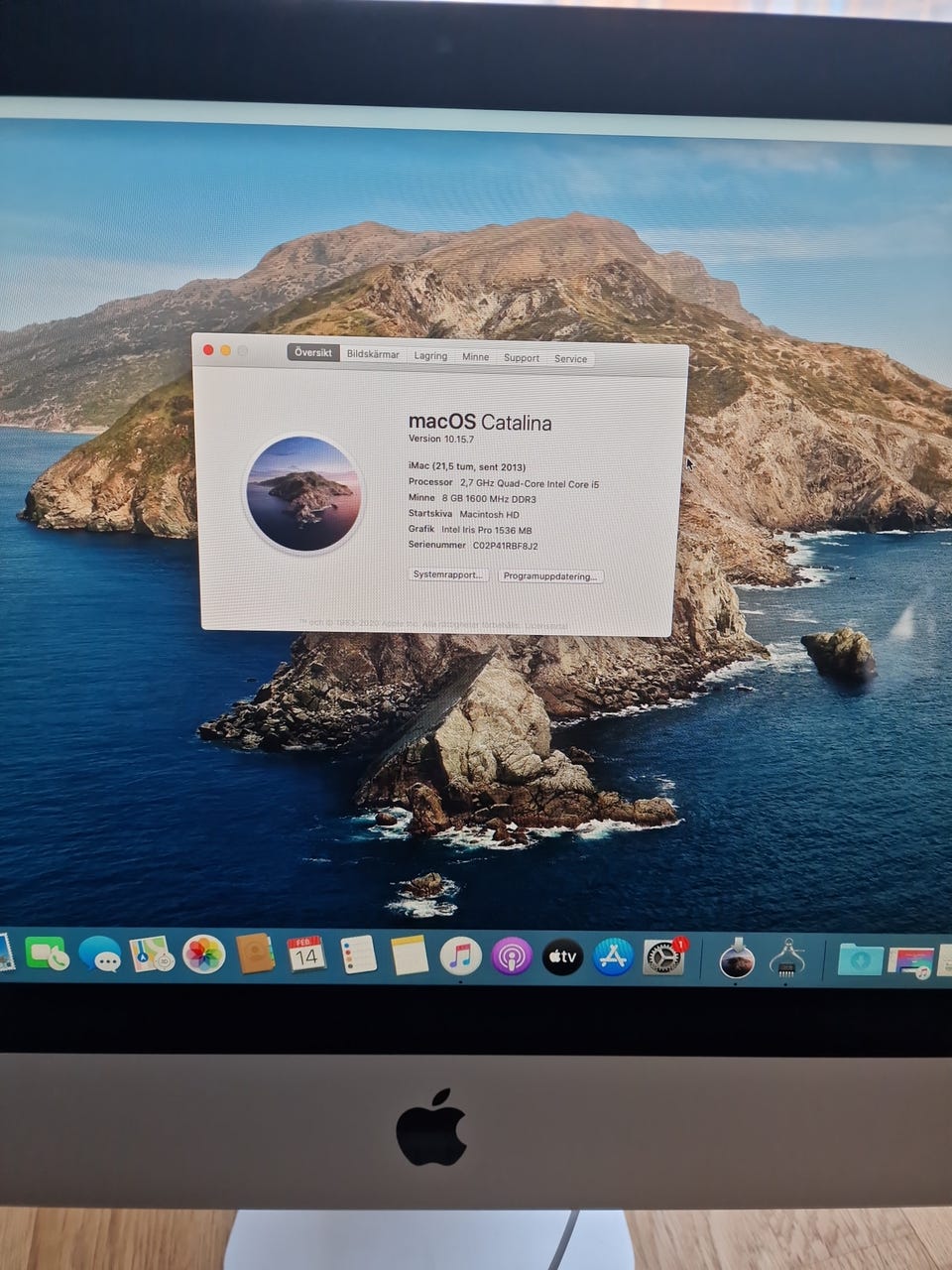The height and width of the screenshot is (1270, 952).
Task: Launch the Messages app in dock
Action: (99, 954)
